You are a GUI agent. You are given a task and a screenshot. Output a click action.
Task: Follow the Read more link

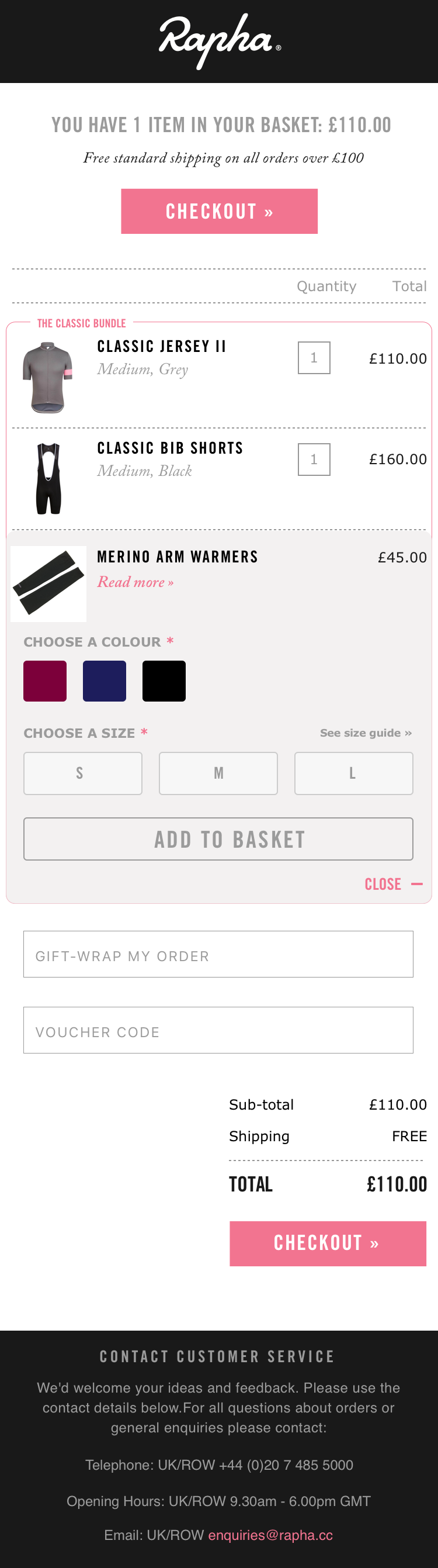click(x=135, y=582)
